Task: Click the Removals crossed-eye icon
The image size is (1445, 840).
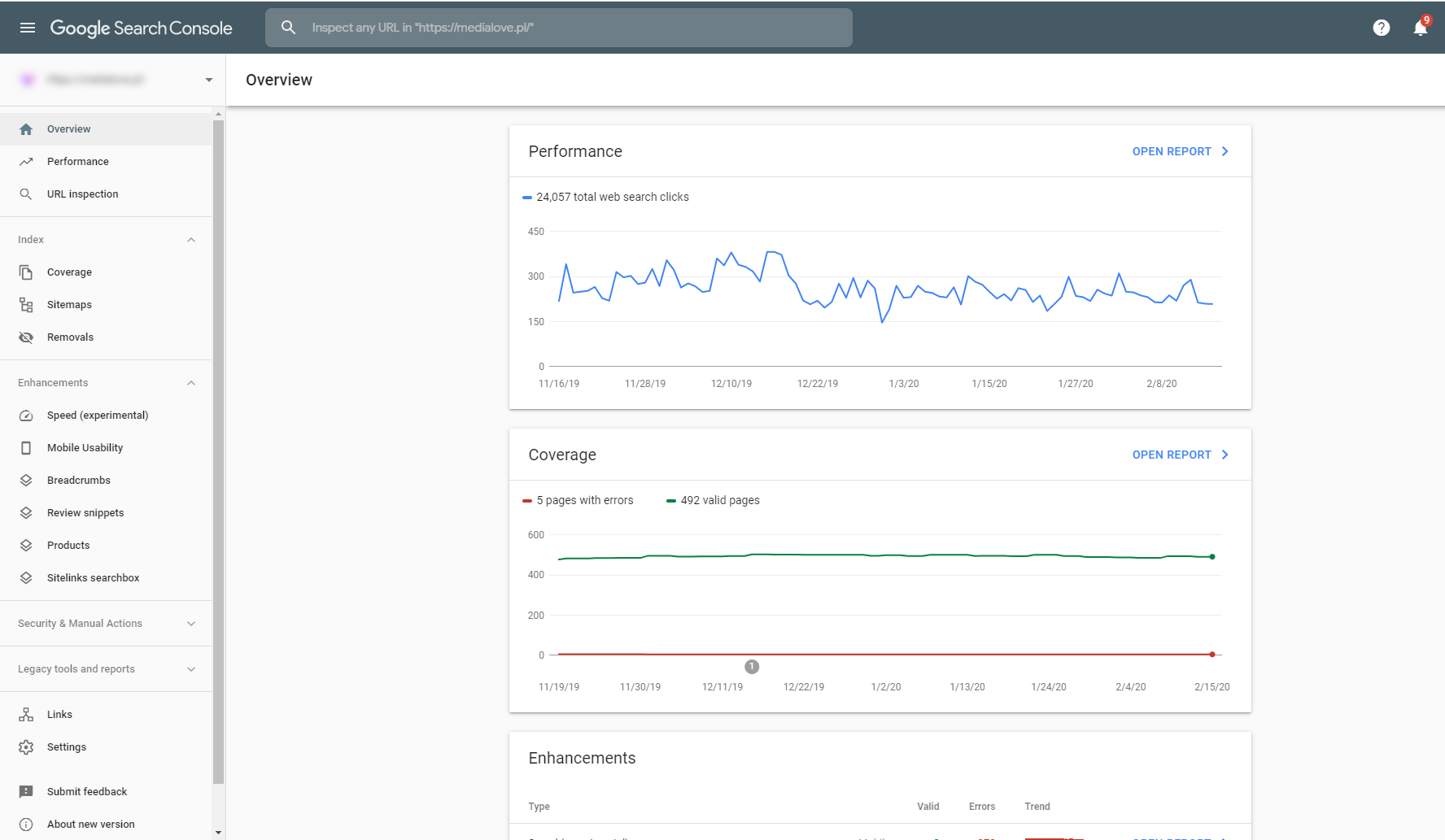Action: click(26, 337)
